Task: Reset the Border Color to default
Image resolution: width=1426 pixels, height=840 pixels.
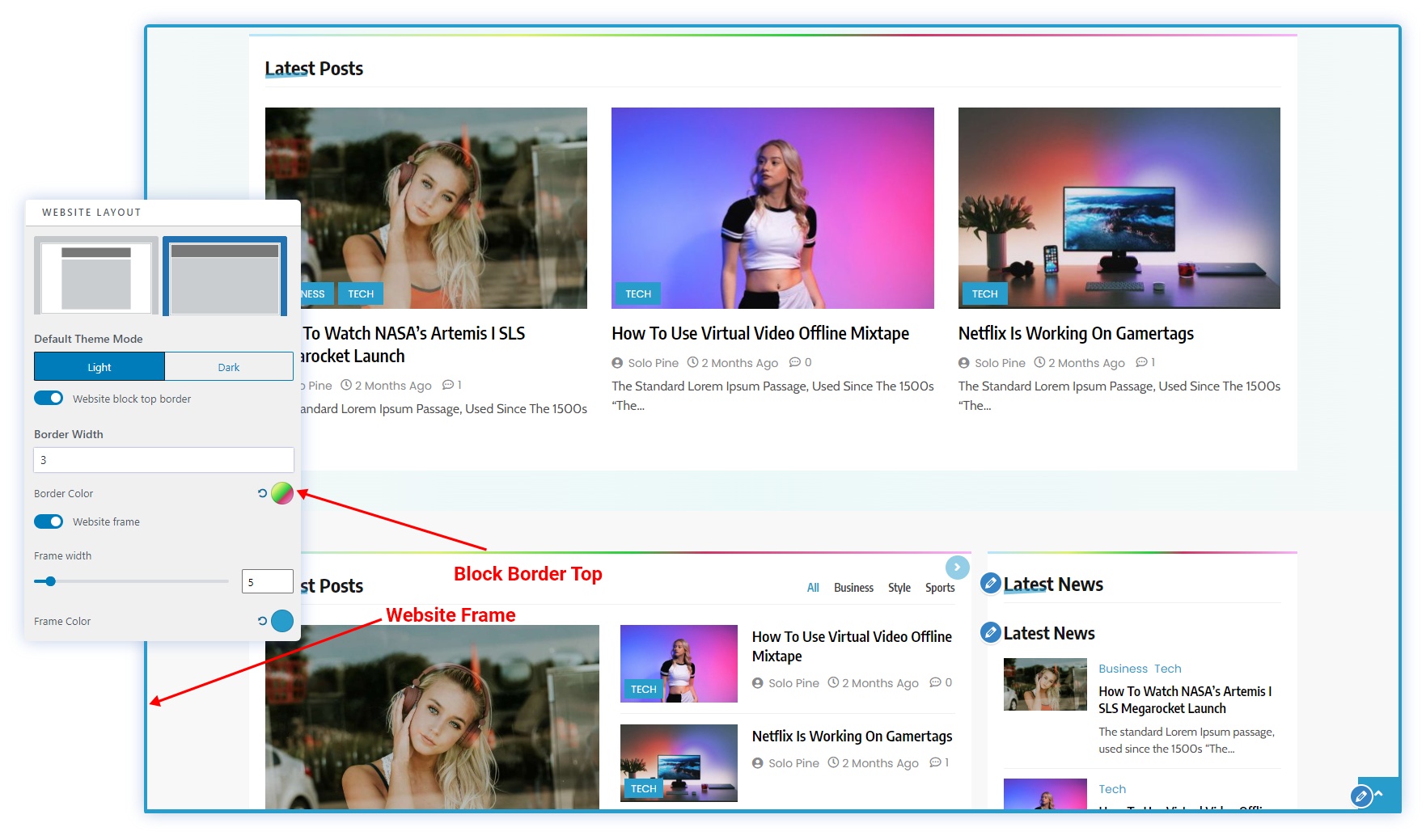Action: click(262, 493)
